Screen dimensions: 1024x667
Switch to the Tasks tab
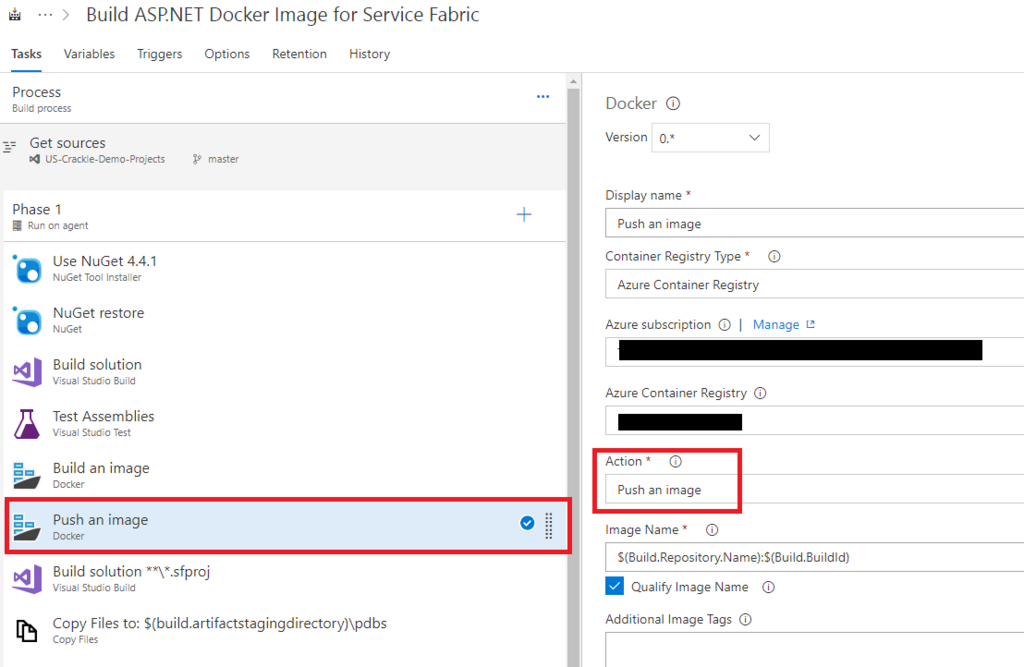(26, 54)
